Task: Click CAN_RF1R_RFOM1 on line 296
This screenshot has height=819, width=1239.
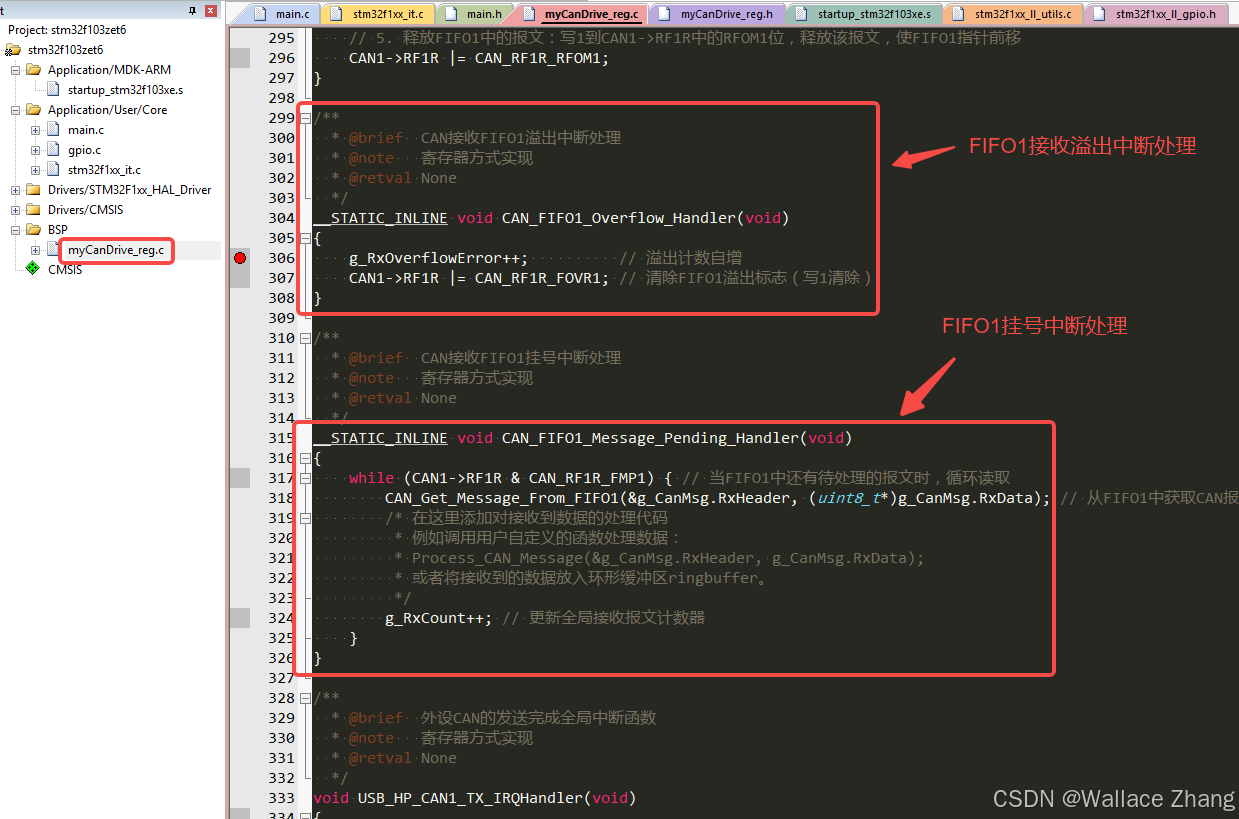Action: [x=537, y=58]
